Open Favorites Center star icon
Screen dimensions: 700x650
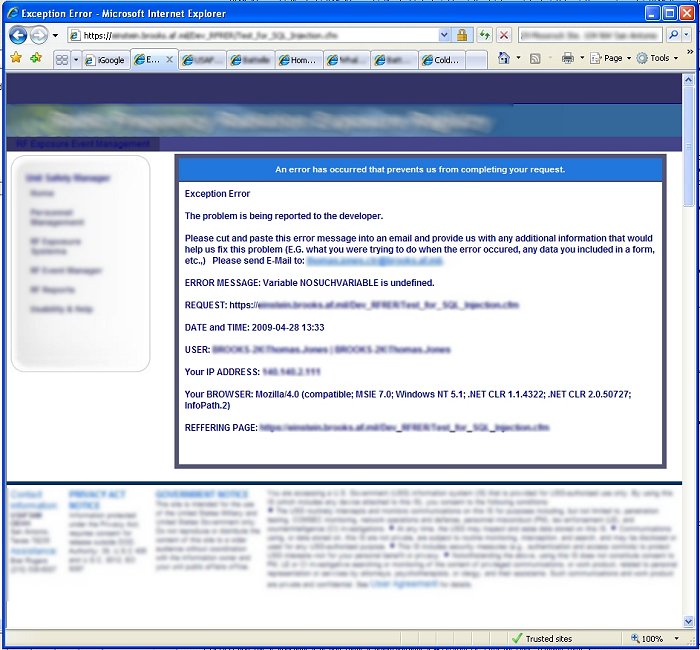[16, 58]
